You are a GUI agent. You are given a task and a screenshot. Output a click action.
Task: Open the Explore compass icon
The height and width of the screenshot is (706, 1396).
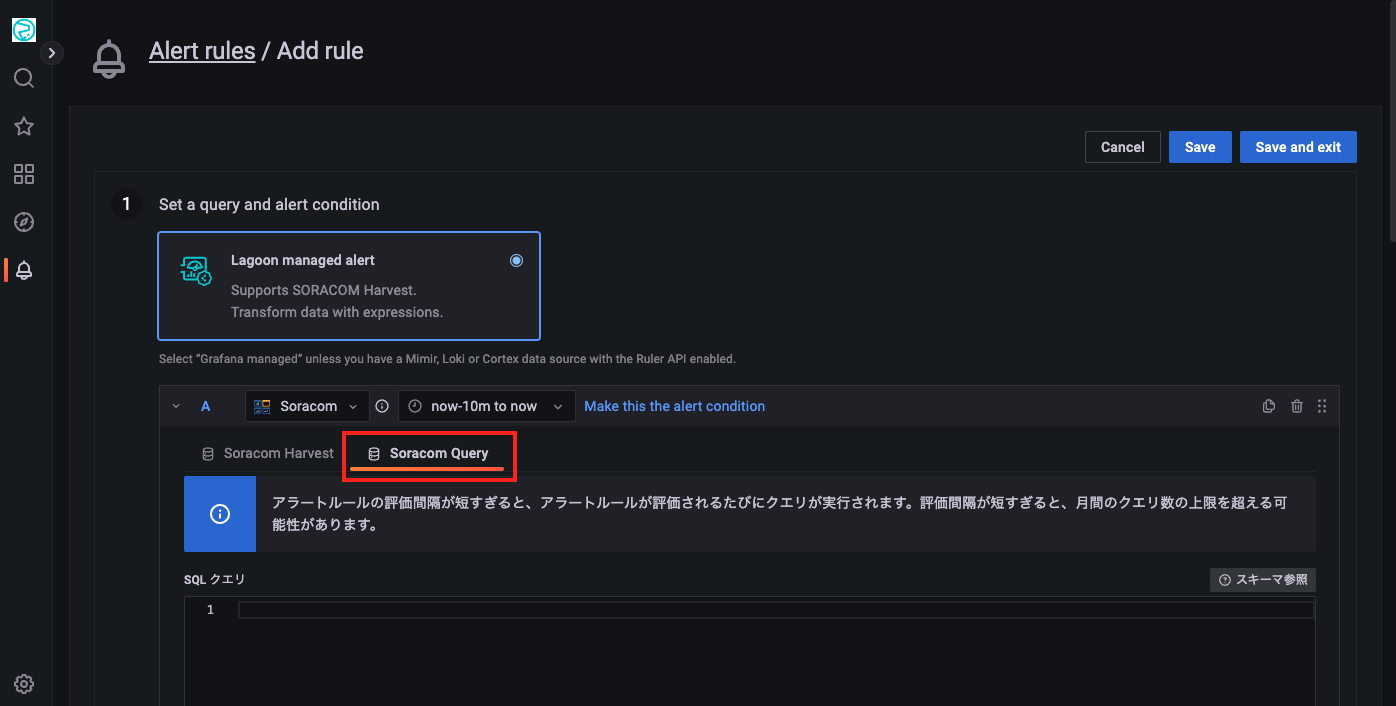click(24, 222)
